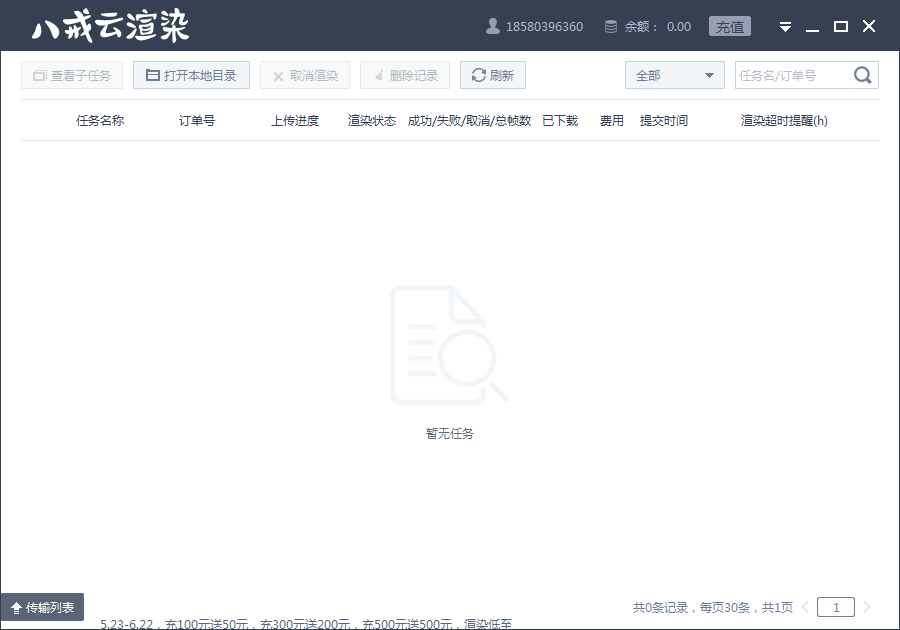Screen dimensions: 900x630
Task: Click the subtask icon on 查看子任务
Action: click(x=38, y=74)
